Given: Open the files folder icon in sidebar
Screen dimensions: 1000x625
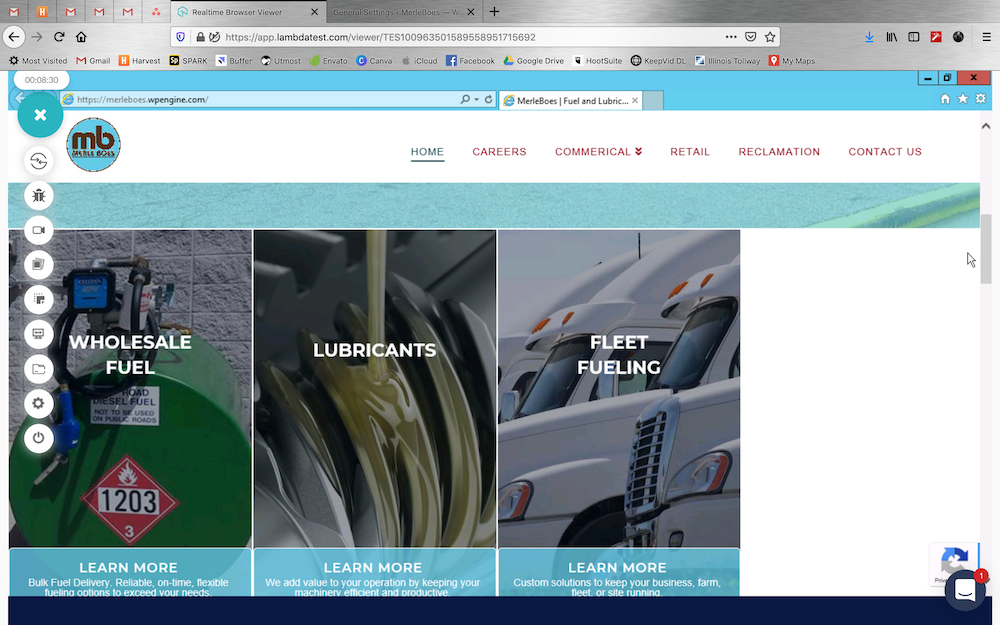Looking at the screenshot, I should coord(38,369).
